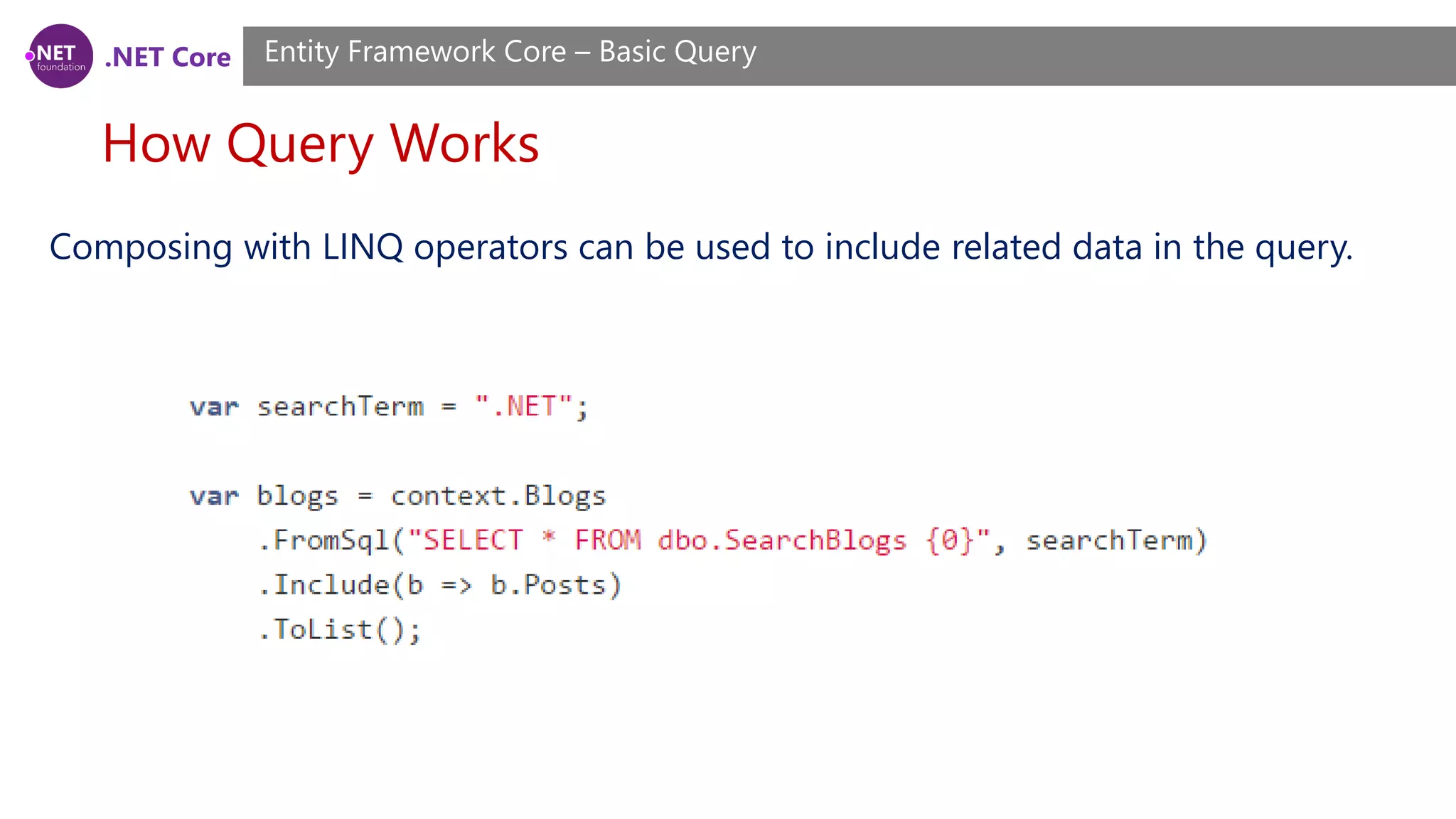The image size is (1456, 819).
Task: Click the ".Include(b => b.Posts)" code line
Action: coord(439,585)
